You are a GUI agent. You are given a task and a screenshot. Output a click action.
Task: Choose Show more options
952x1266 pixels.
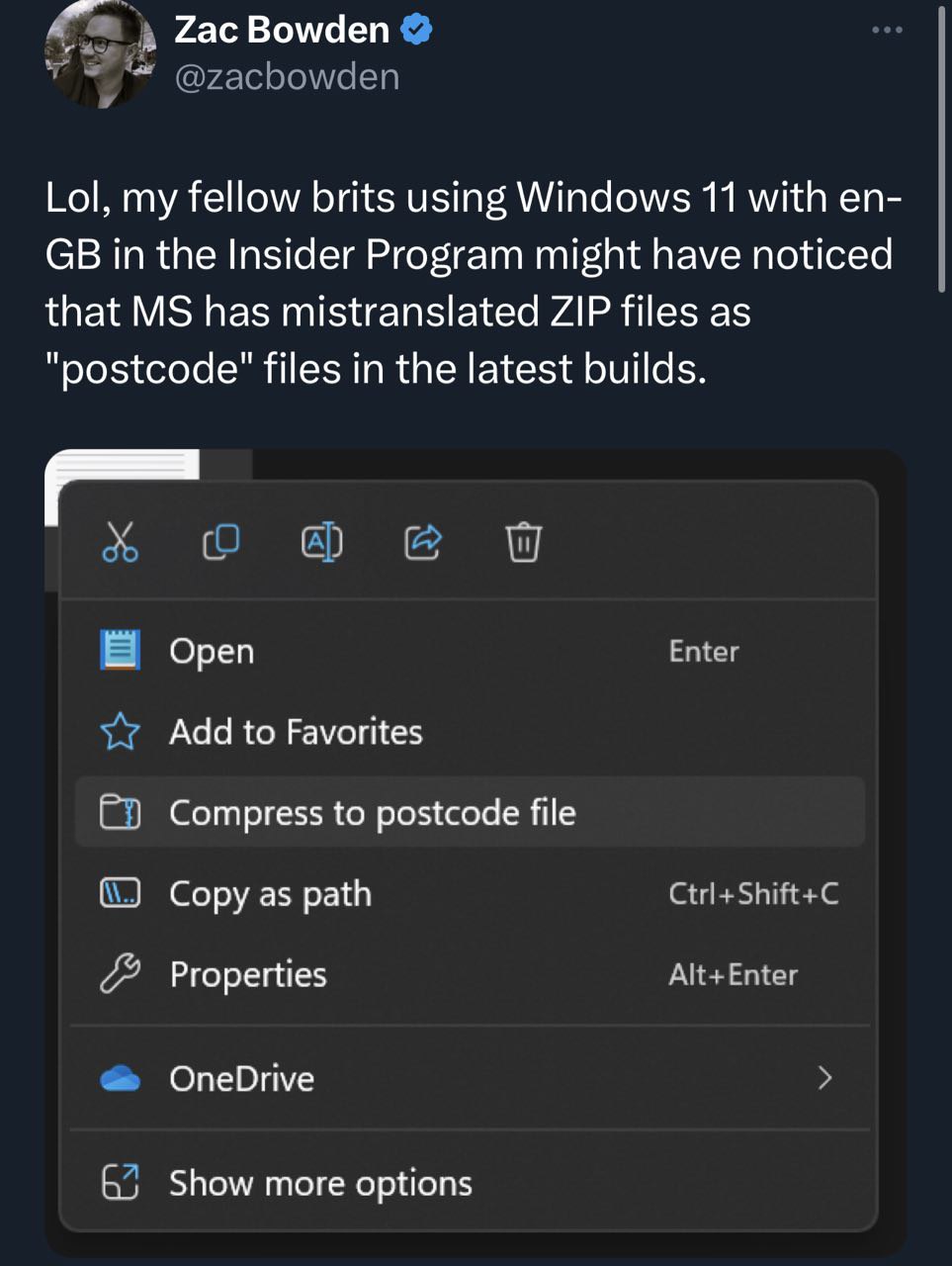click(x=471, y=1183)
